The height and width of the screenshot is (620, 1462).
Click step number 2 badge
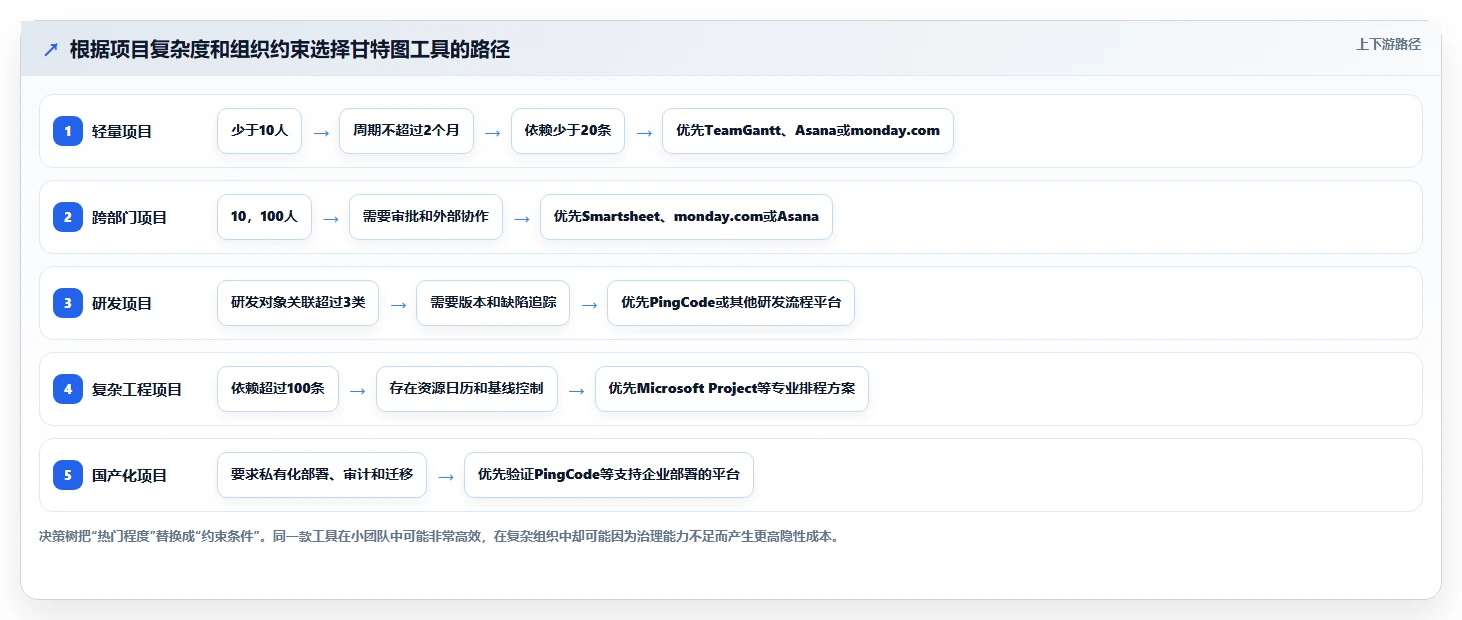(x=68, y=217)
